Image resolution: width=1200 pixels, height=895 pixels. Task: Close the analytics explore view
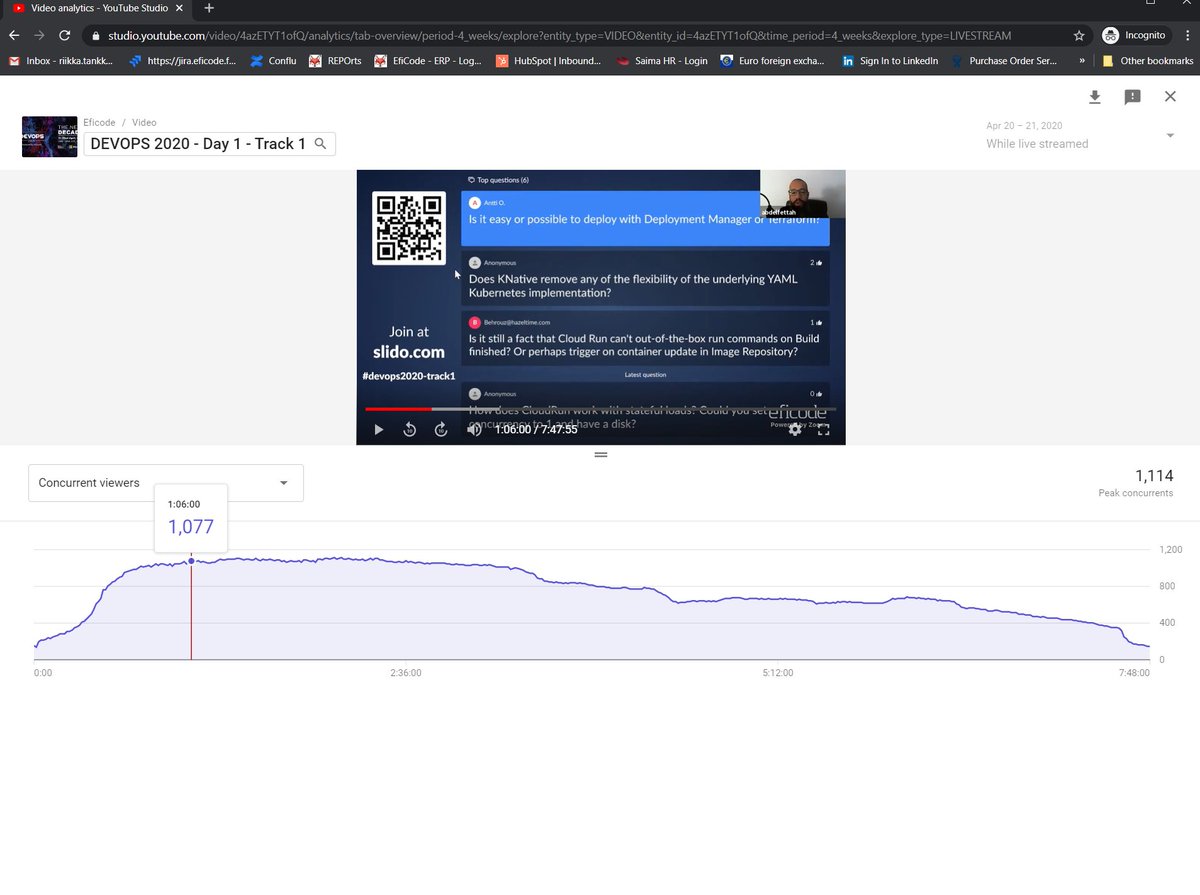(1170, 97)
